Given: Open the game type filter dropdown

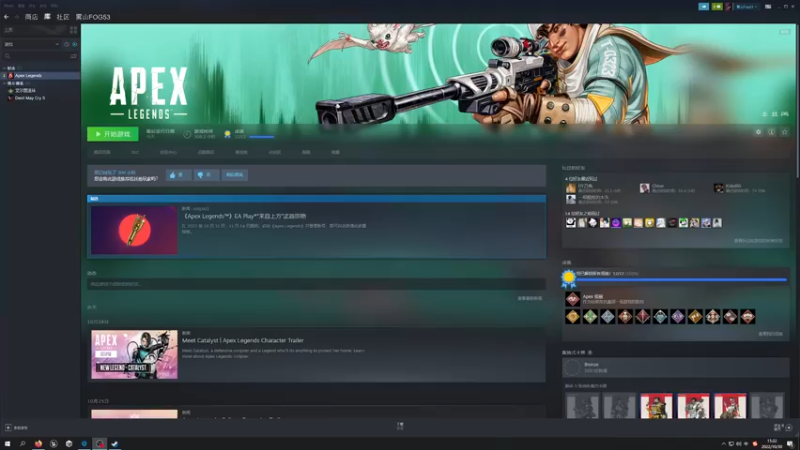Looking at the screenshot, I should coord(31,44).
